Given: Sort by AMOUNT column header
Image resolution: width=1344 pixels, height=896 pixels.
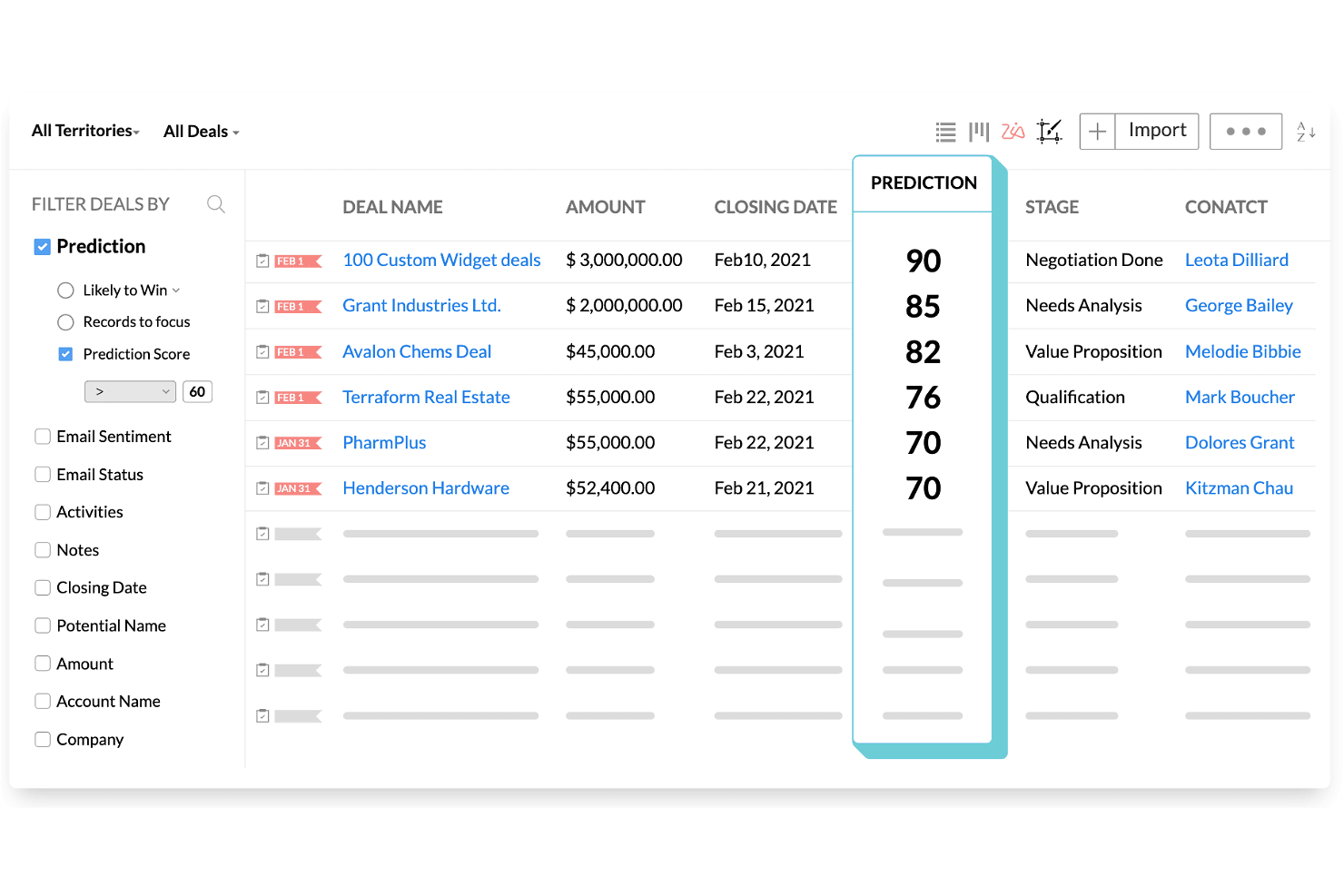Looking at the screenshot, I should 605,207.
